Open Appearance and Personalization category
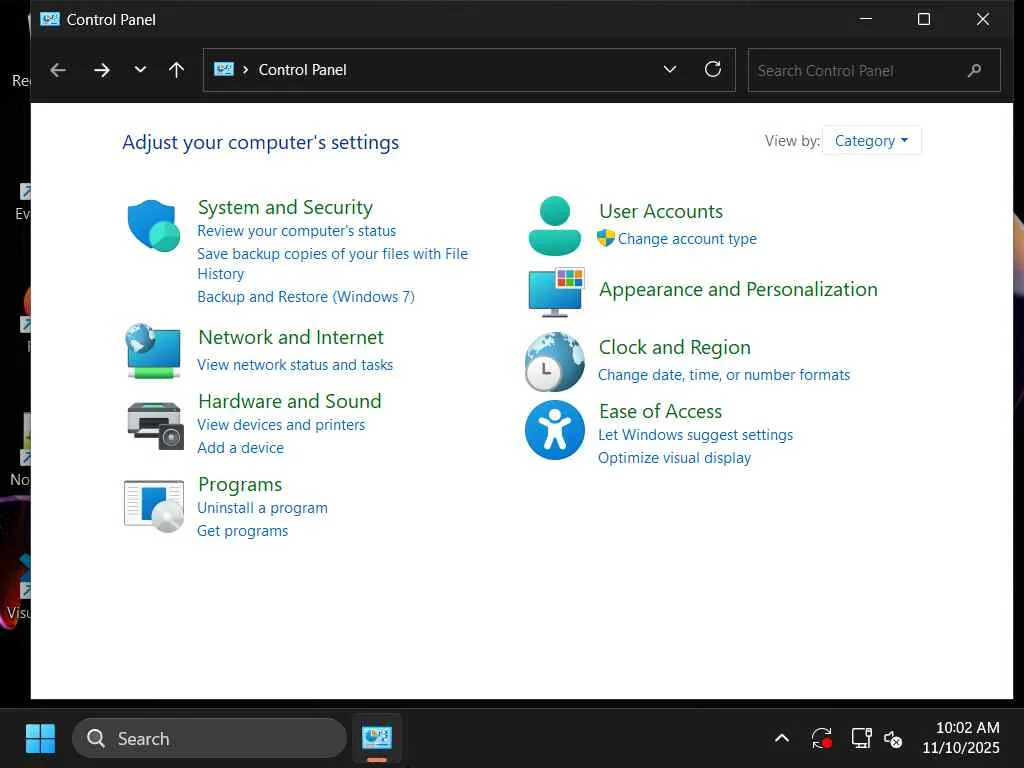Viewport: 1024px width, 768px height. coord(738,289)
